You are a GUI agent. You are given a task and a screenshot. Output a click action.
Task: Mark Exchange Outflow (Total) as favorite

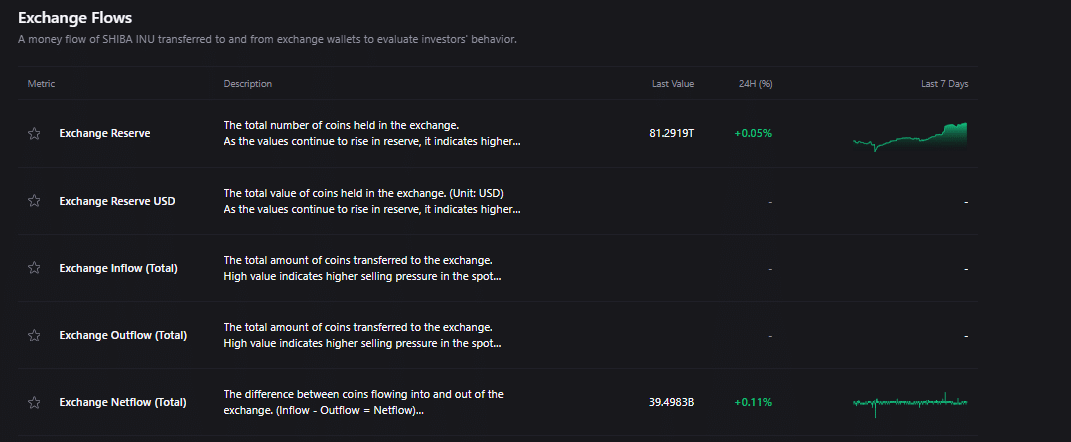tap(34, 335)
